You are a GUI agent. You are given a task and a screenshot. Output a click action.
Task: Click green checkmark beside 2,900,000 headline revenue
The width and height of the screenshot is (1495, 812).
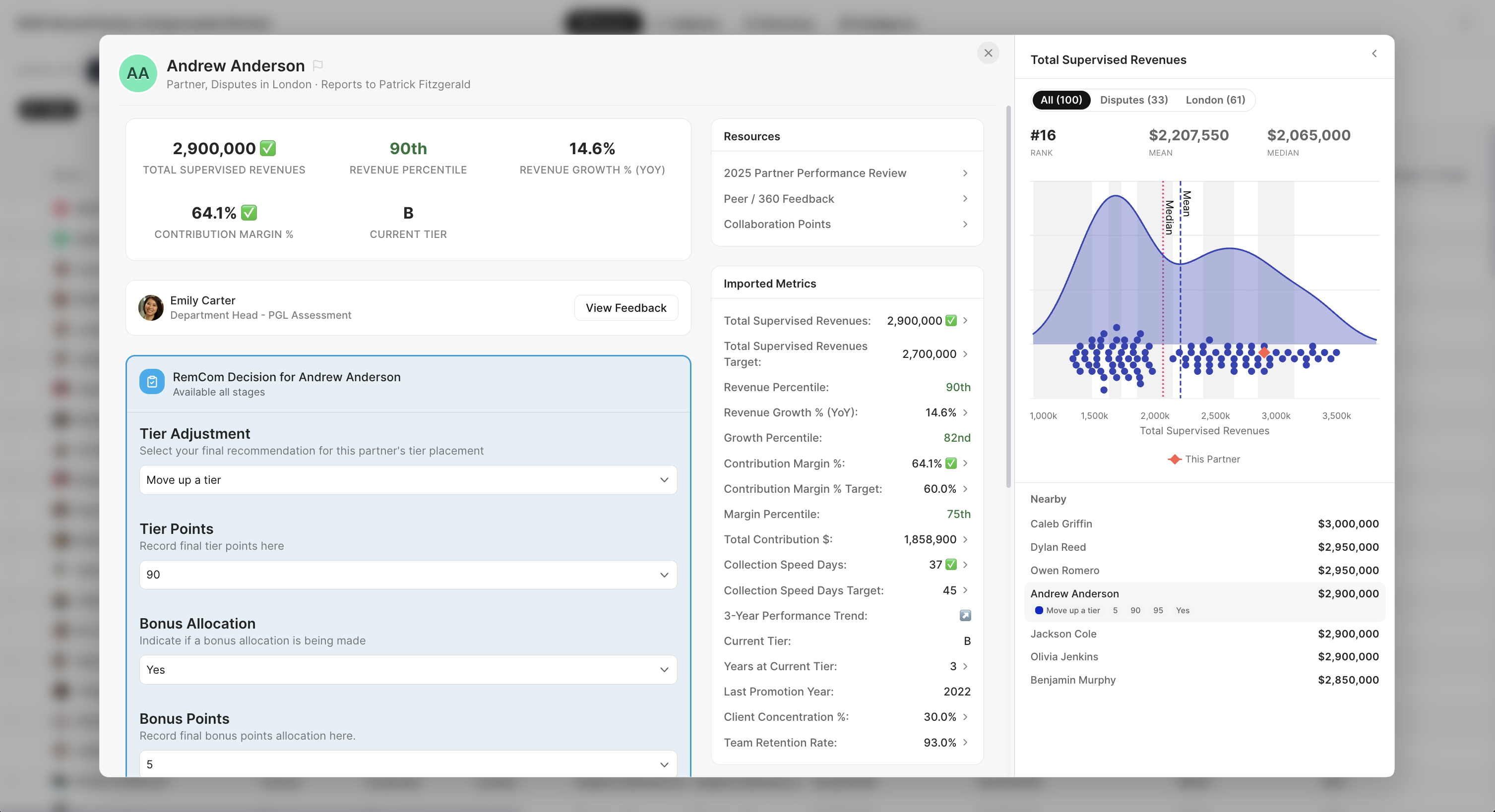pyautogui.click(x=267, y=149)
